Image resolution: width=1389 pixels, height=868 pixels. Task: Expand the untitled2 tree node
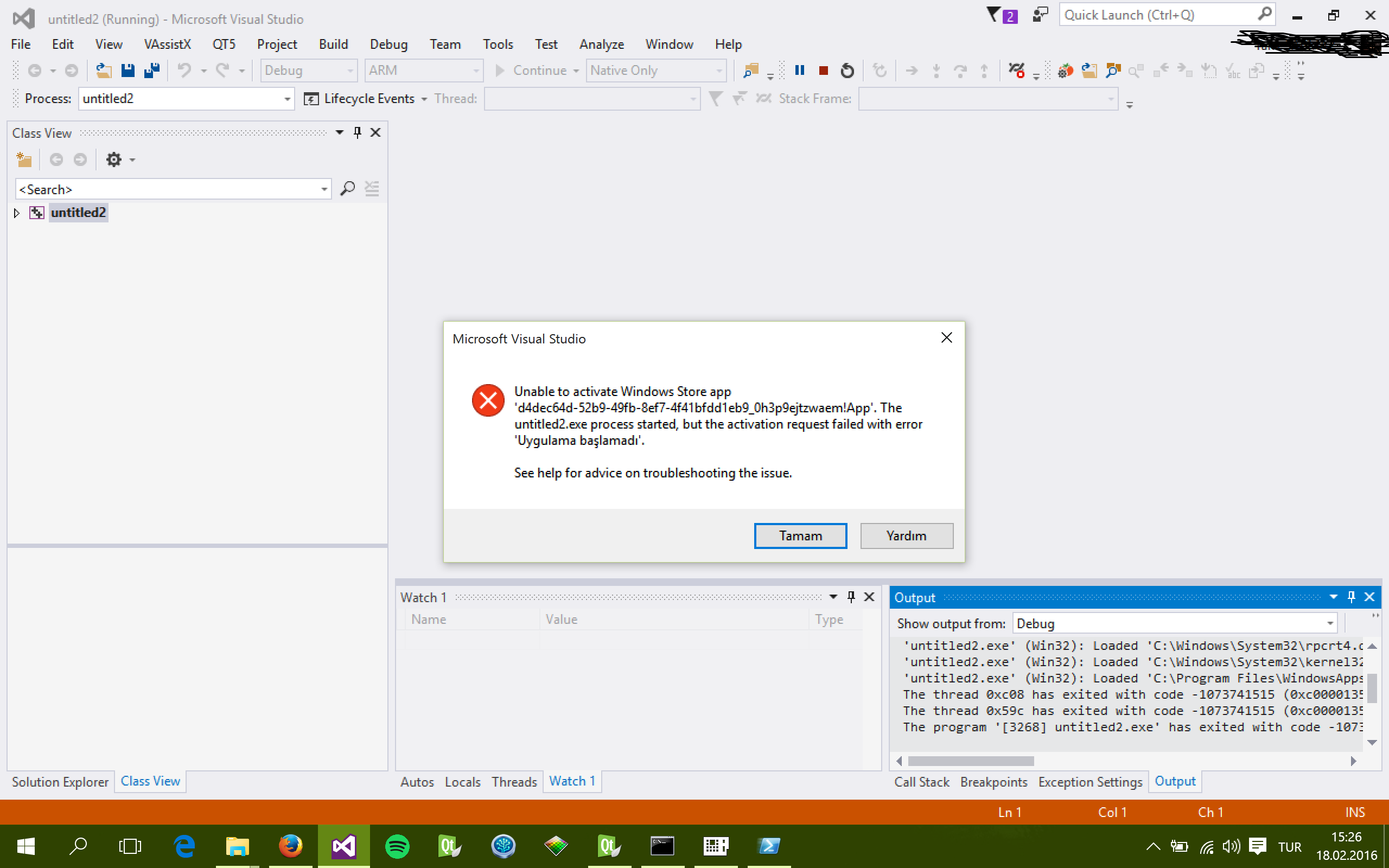point(17,213)
